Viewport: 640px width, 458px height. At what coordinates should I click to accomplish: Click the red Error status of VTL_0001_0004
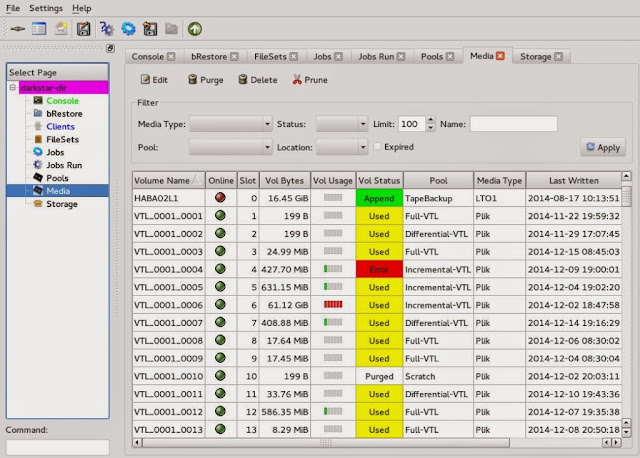click(x=379, y=269)
